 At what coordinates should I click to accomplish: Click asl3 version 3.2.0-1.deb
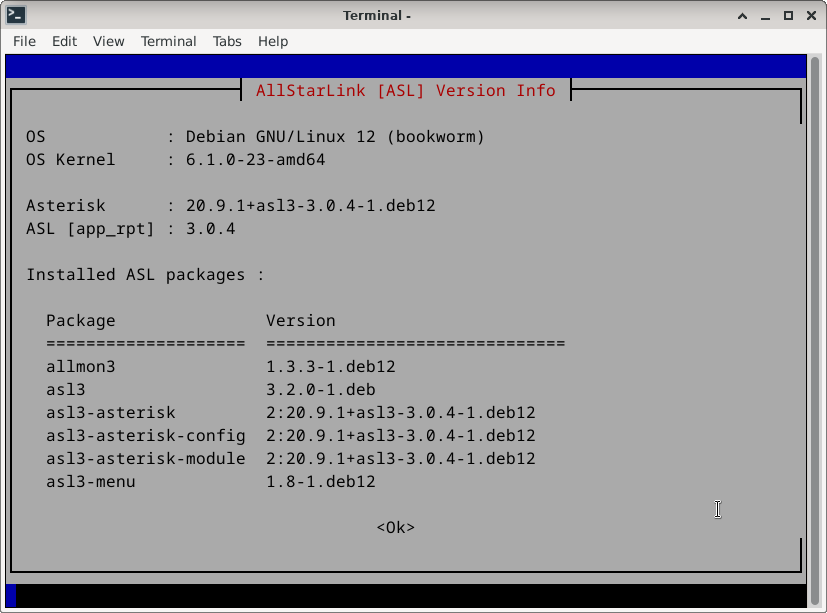pyautogui.click(x=321, y=389)
